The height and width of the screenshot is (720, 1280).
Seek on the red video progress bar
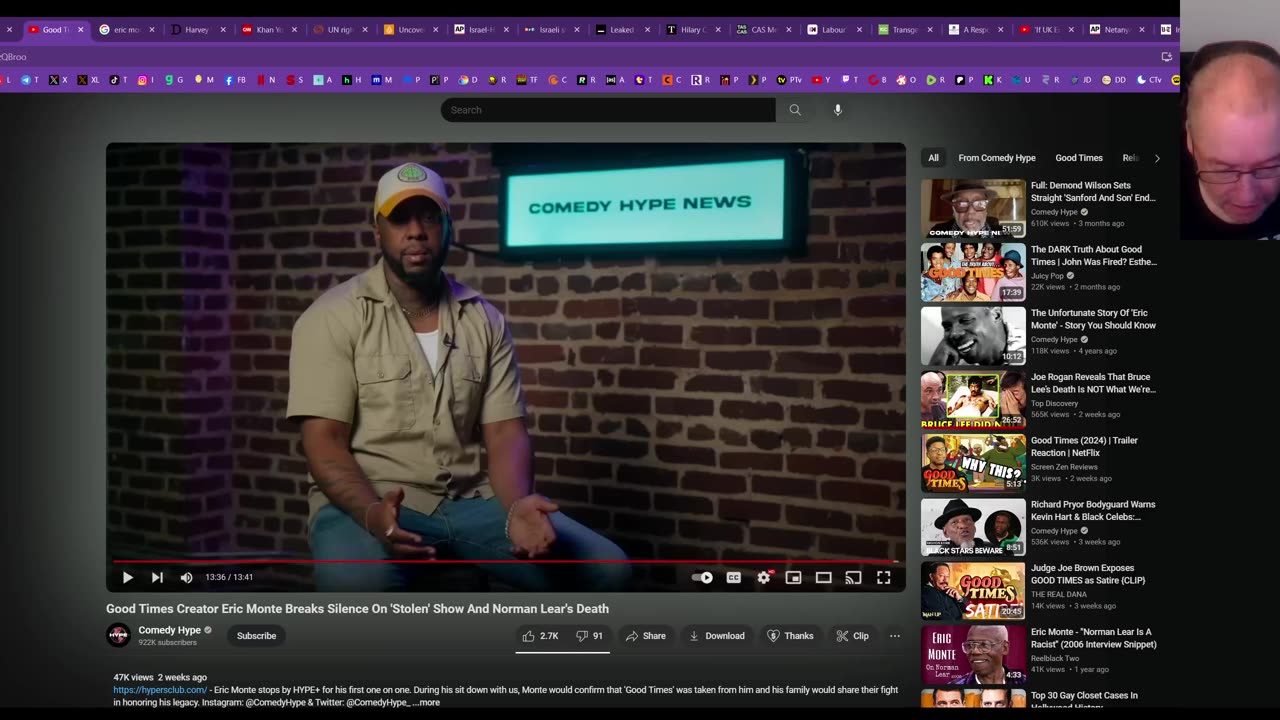pyautogui.click(x=505, y=561)
